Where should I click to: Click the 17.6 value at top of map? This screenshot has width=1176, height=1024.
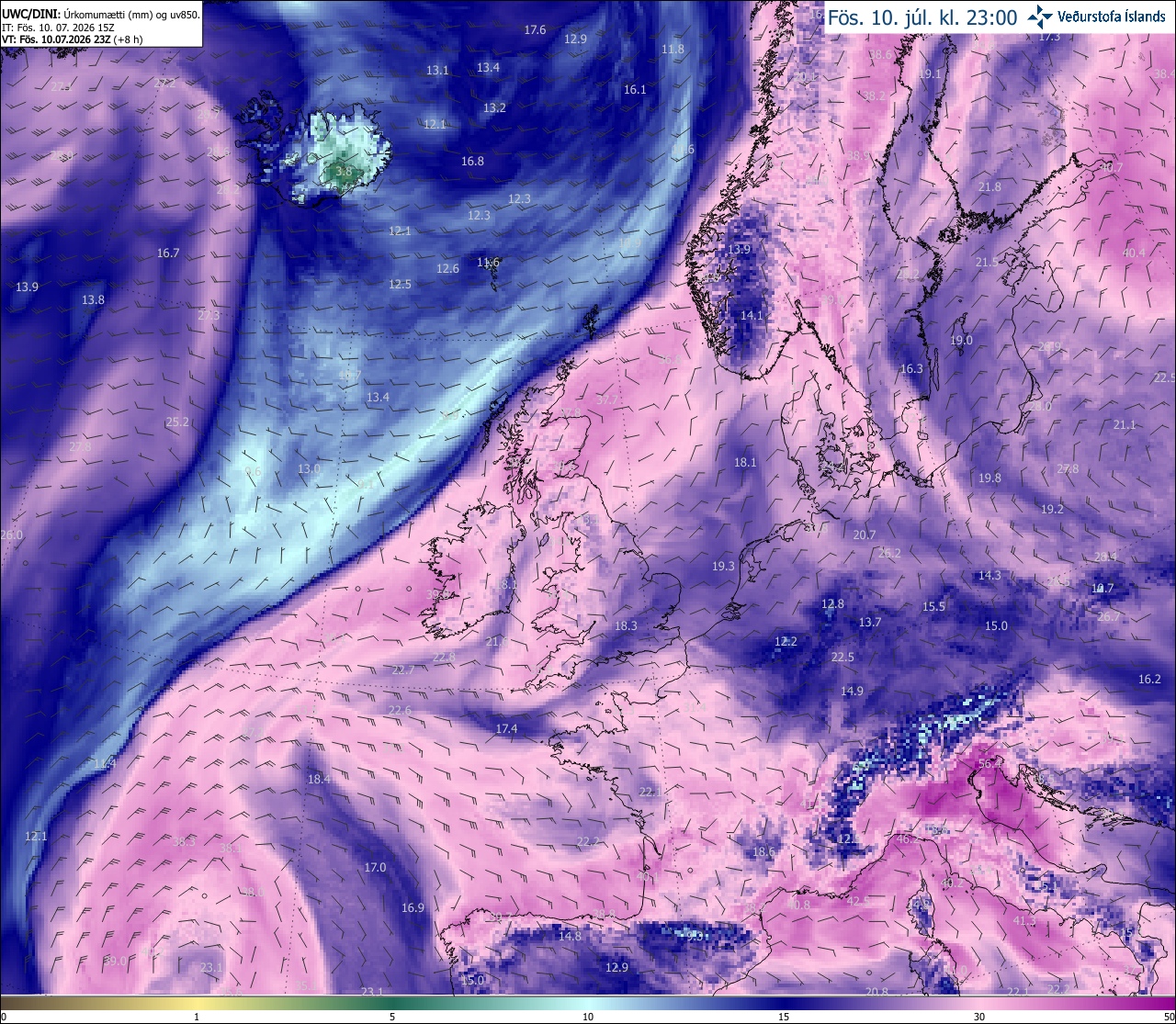[535, 30]
